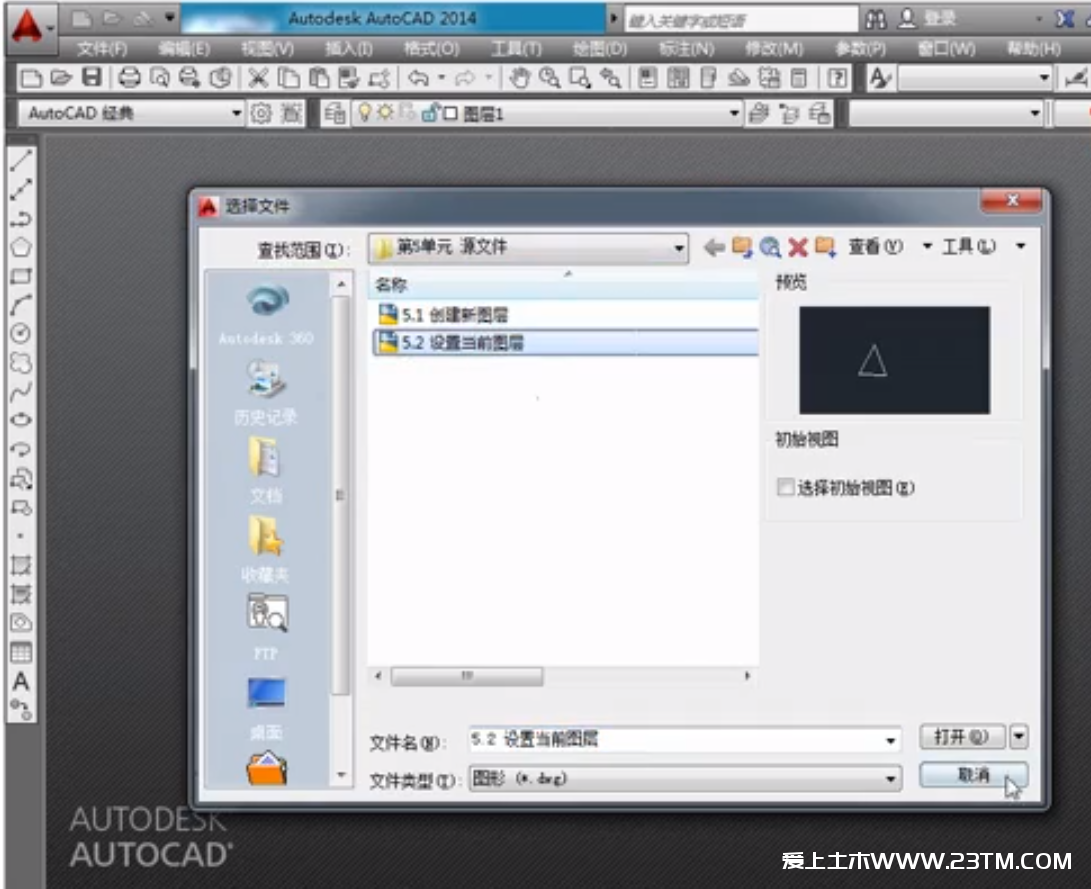1091x889 pixels.
Task: Click the drawing preview thumbnail
Action: [894, 360]
